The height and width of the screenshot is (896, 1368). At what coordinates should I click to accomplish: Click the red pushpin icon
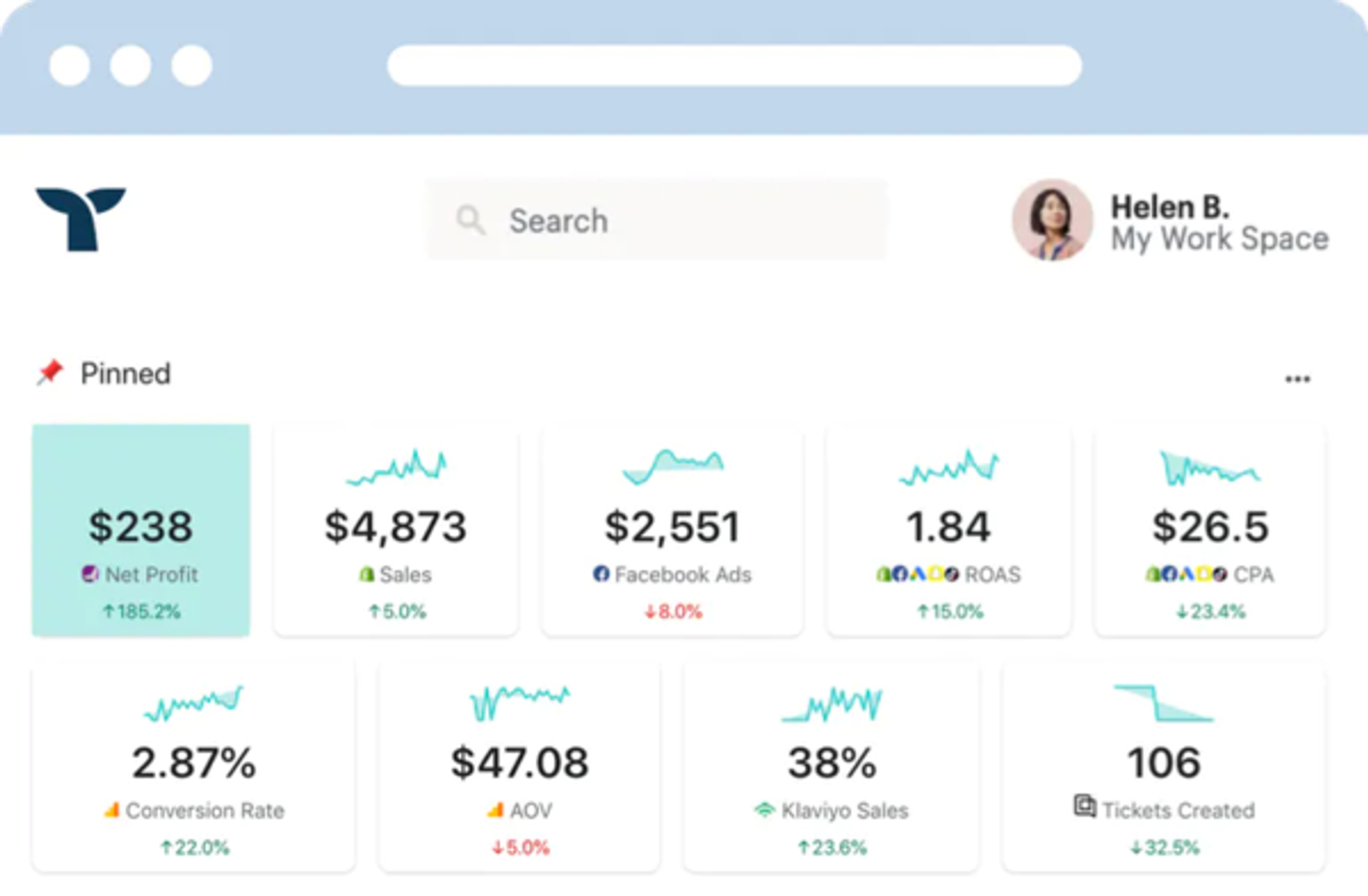(50, 372)
